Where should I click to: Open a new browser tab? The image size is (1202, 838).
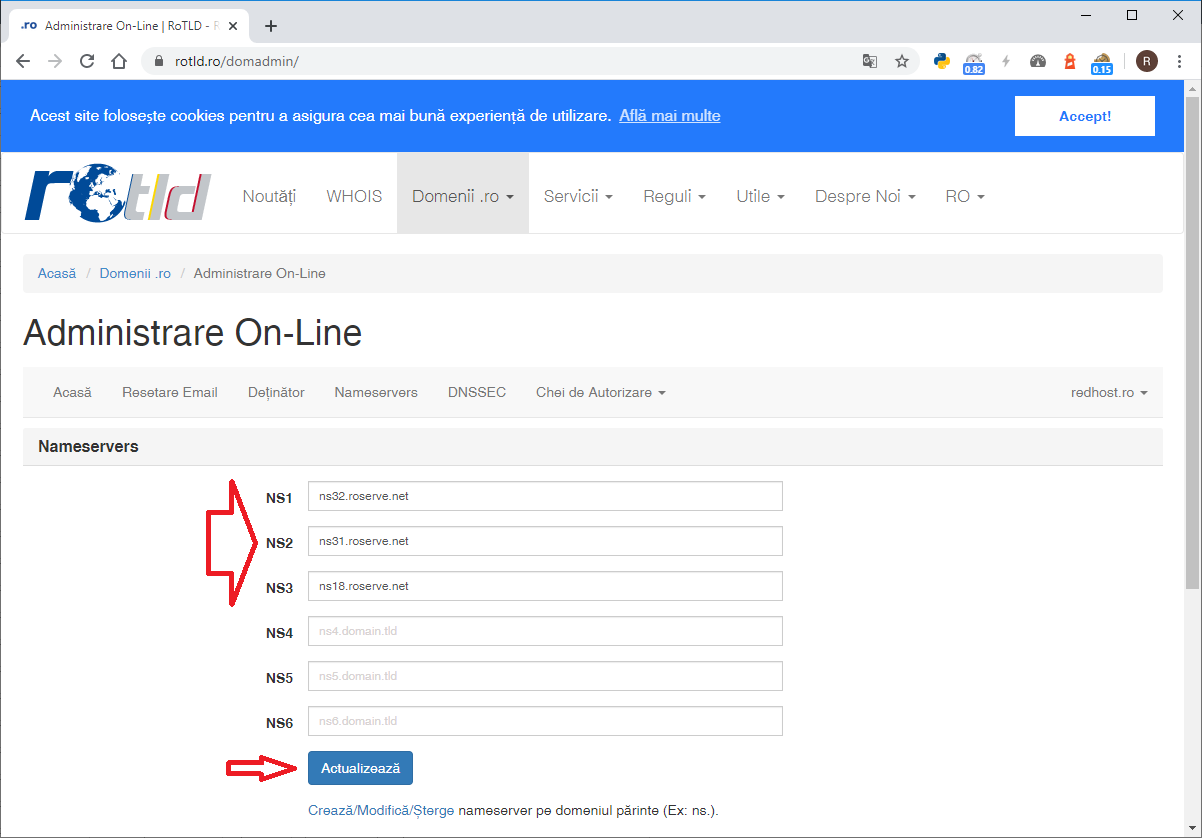click(270, 26)
